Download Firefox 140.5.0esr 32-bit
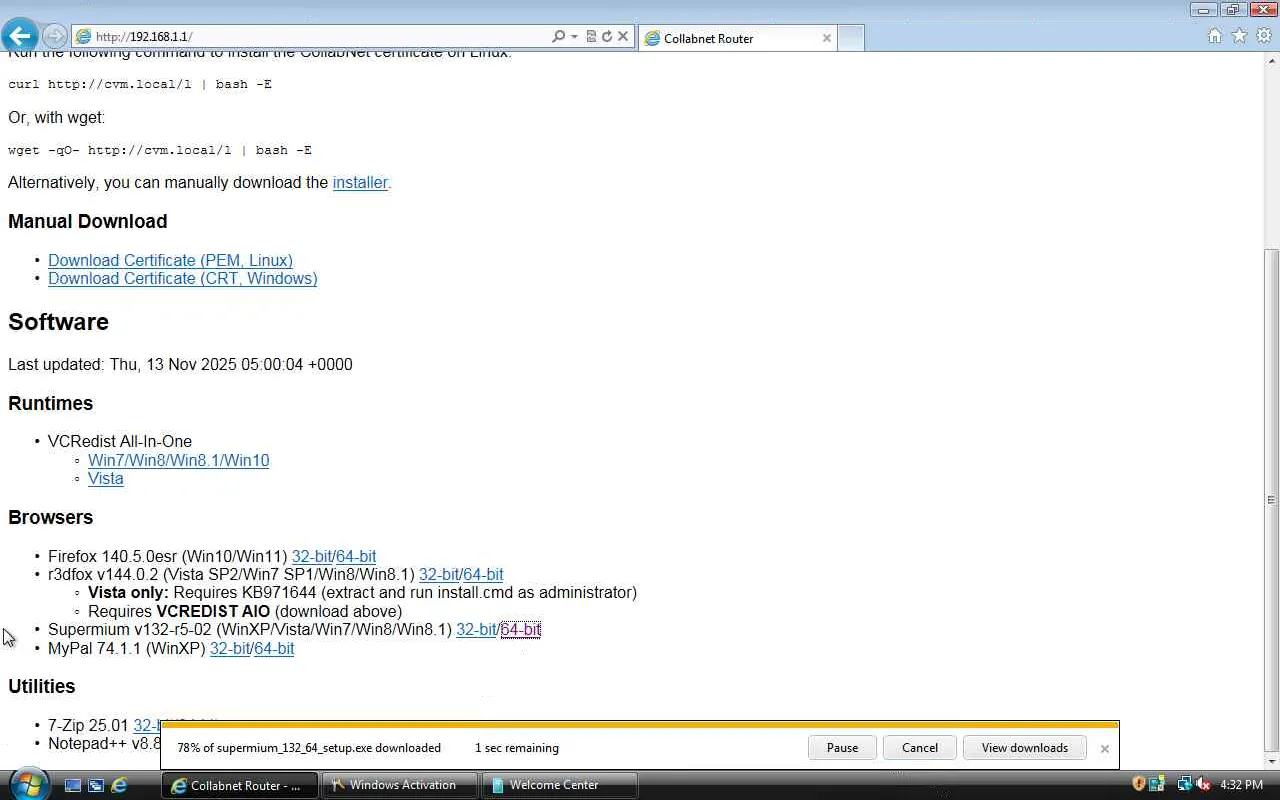This screenshot has width=1280, height=800. click(x=311, y=556)
